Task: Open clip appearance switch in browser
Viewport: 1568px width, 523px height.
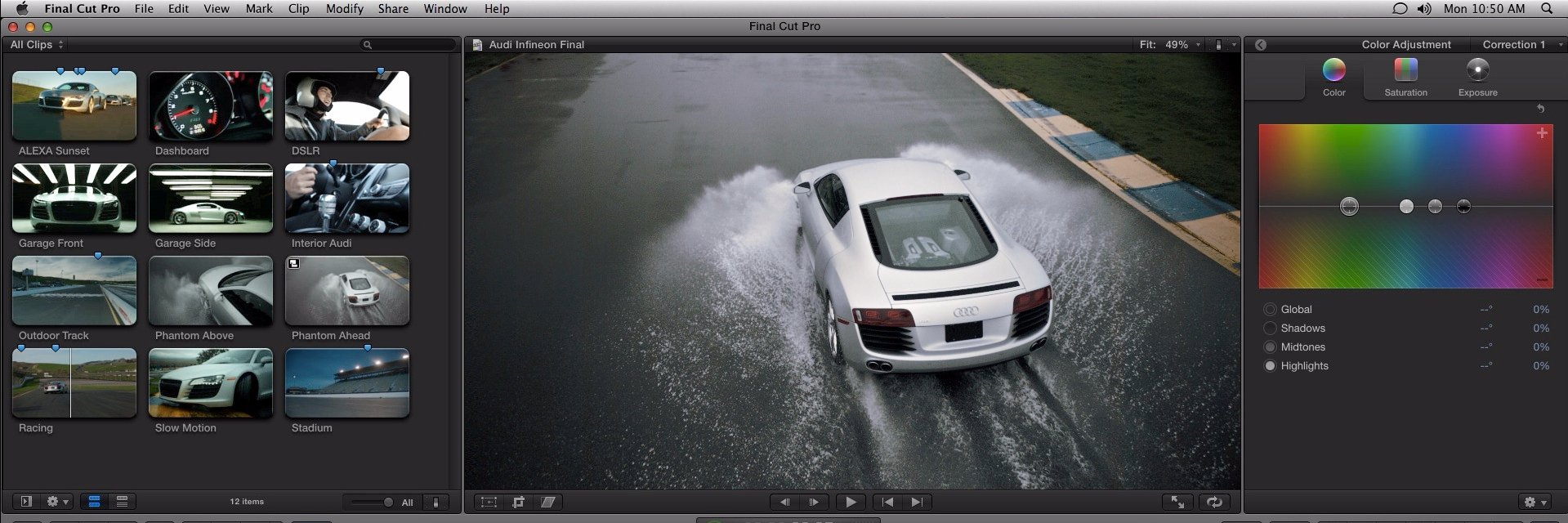Action: point(436,503)
